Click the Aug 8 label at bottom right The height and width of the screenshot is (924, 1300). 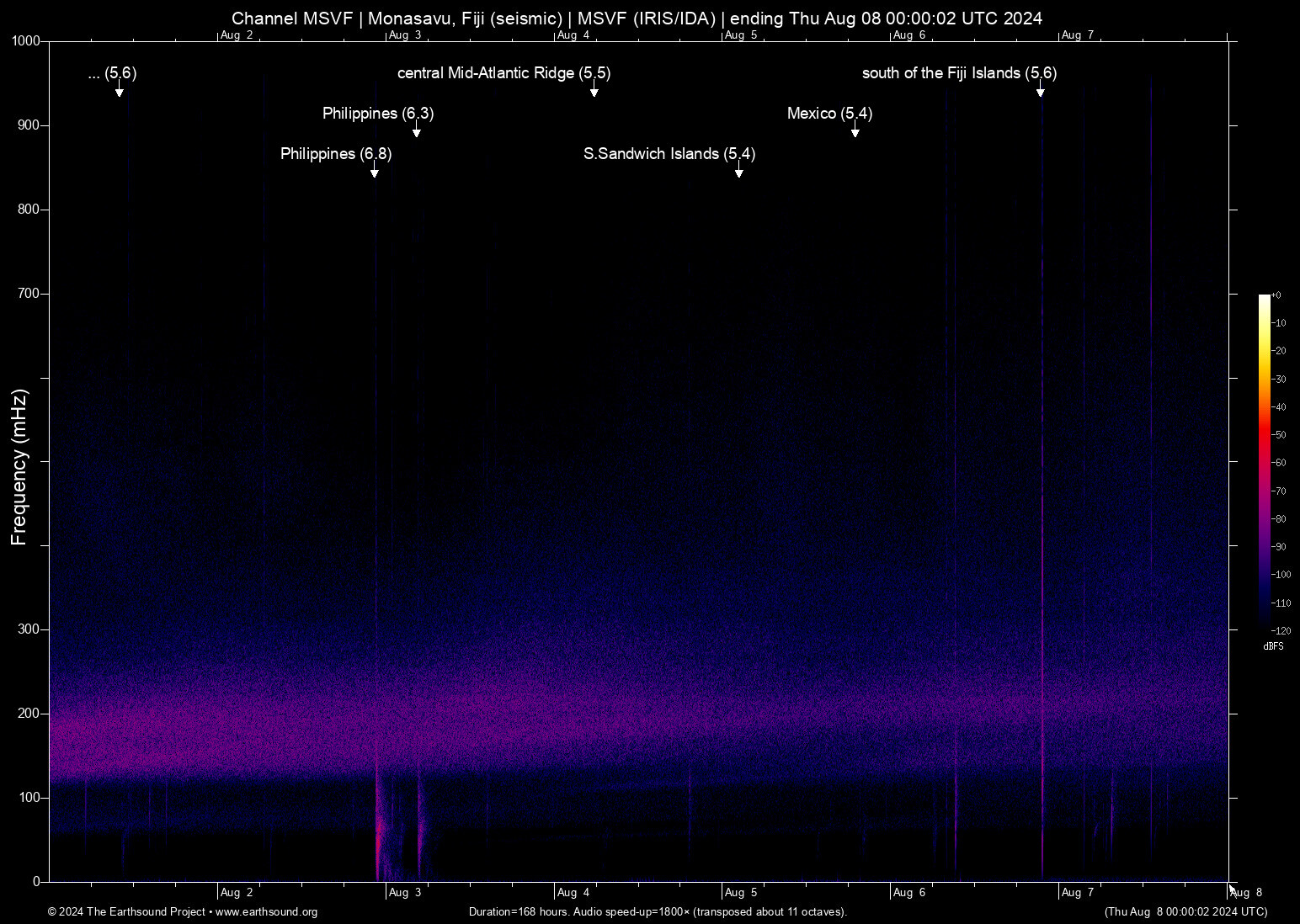pos(1247,893)
